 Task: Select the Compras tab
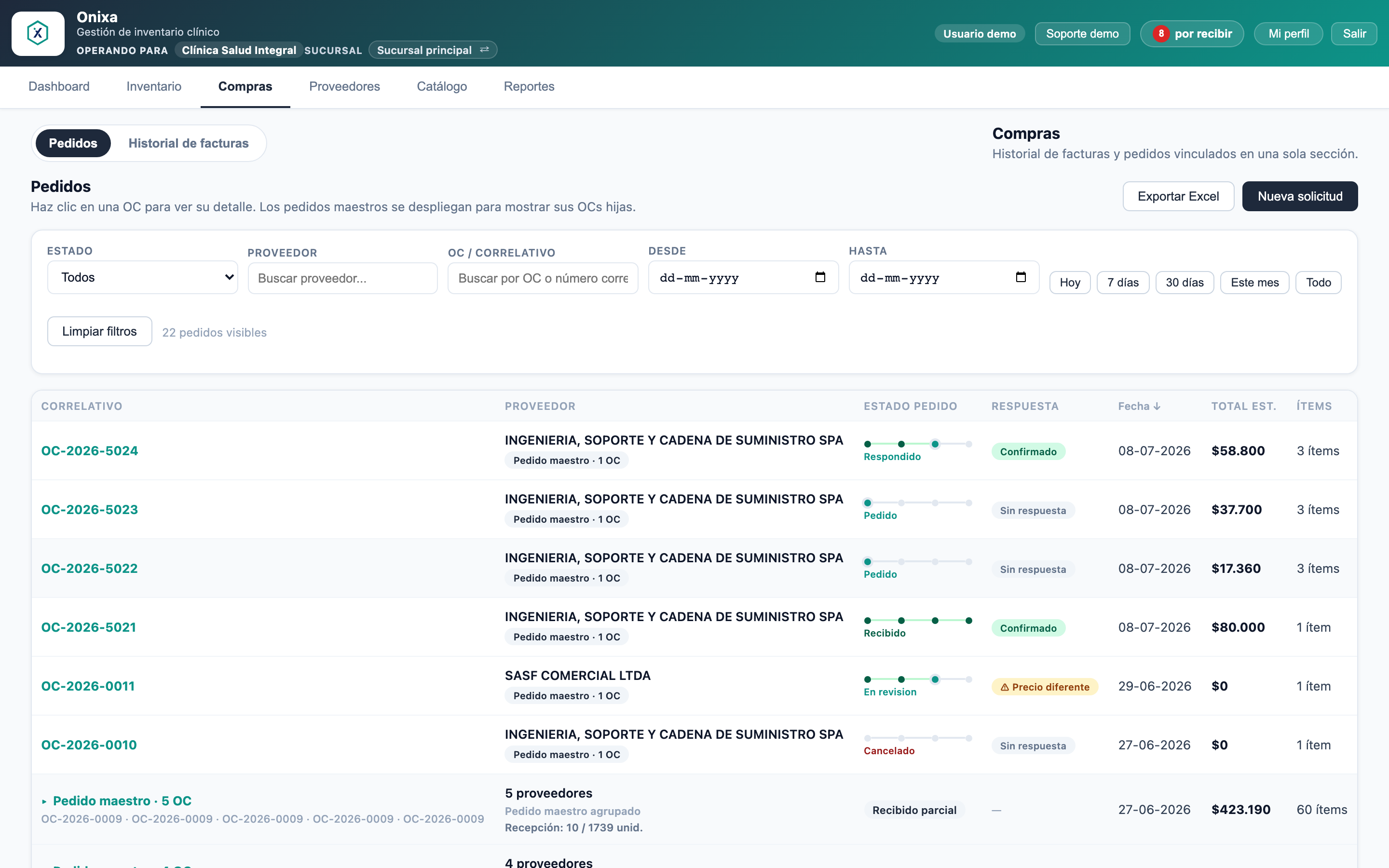[245, 87]
